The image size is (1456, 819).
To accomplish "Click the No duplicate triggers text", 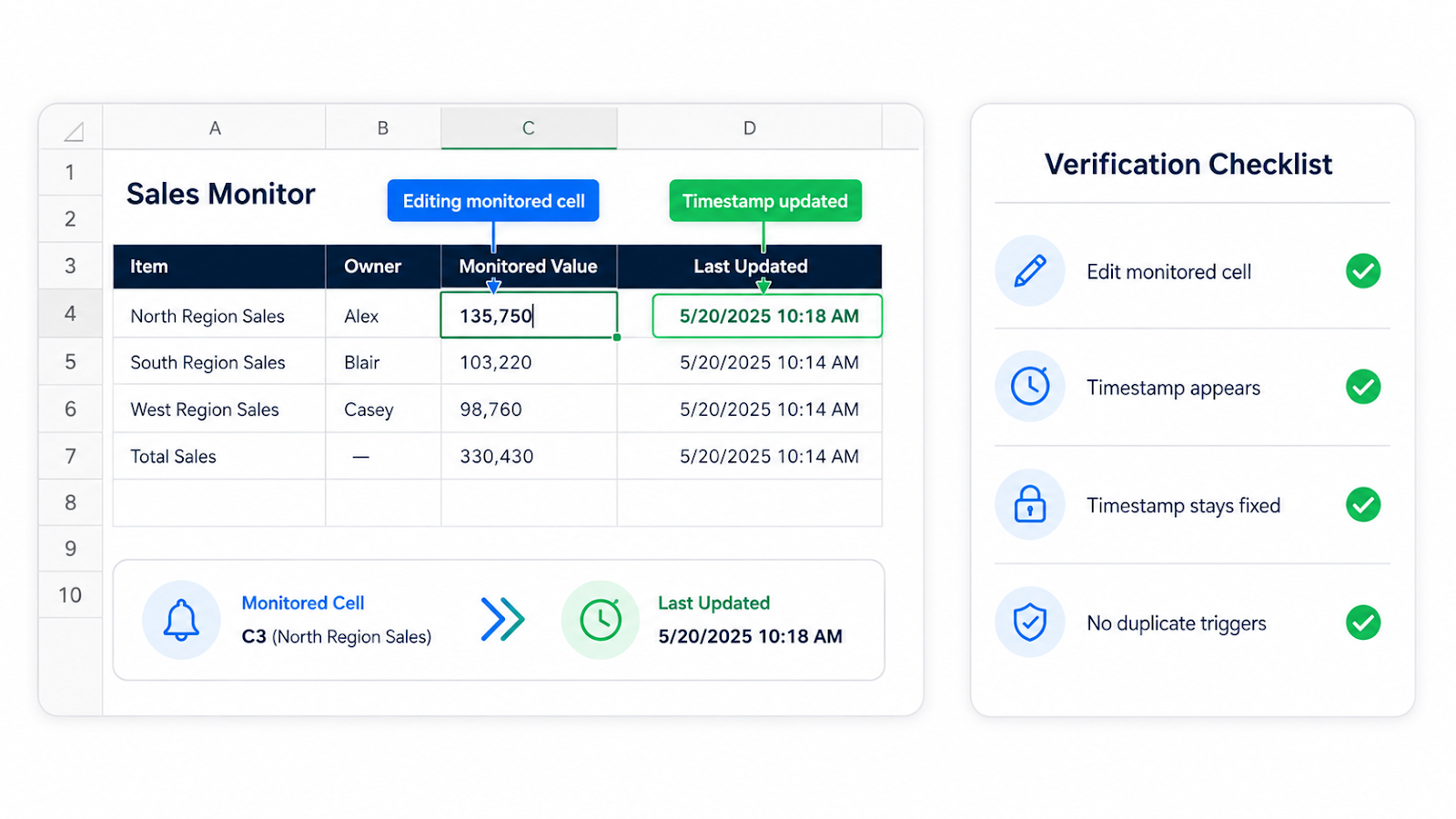I will (1177, 623).
